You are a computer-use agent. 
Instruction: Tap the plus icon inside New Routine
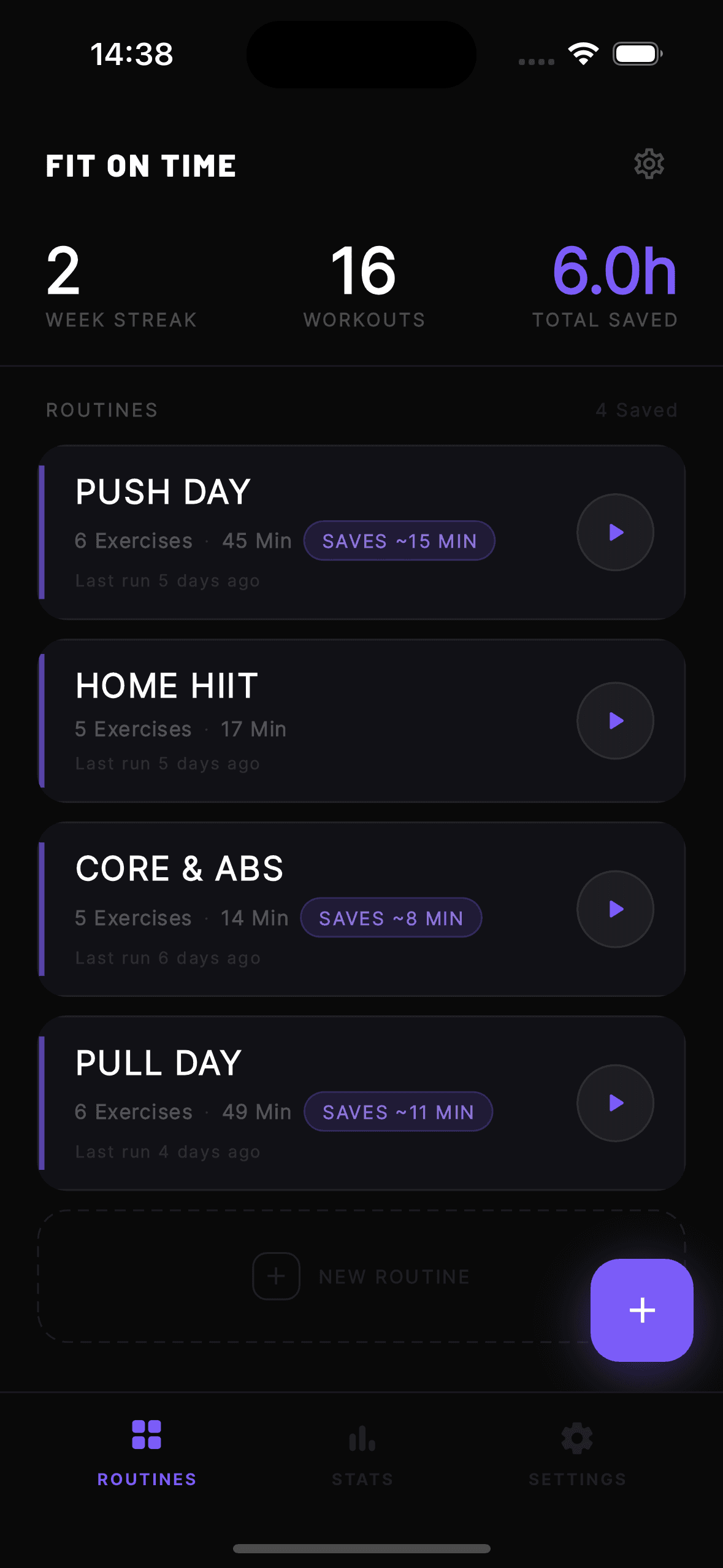click(275, 1276)
